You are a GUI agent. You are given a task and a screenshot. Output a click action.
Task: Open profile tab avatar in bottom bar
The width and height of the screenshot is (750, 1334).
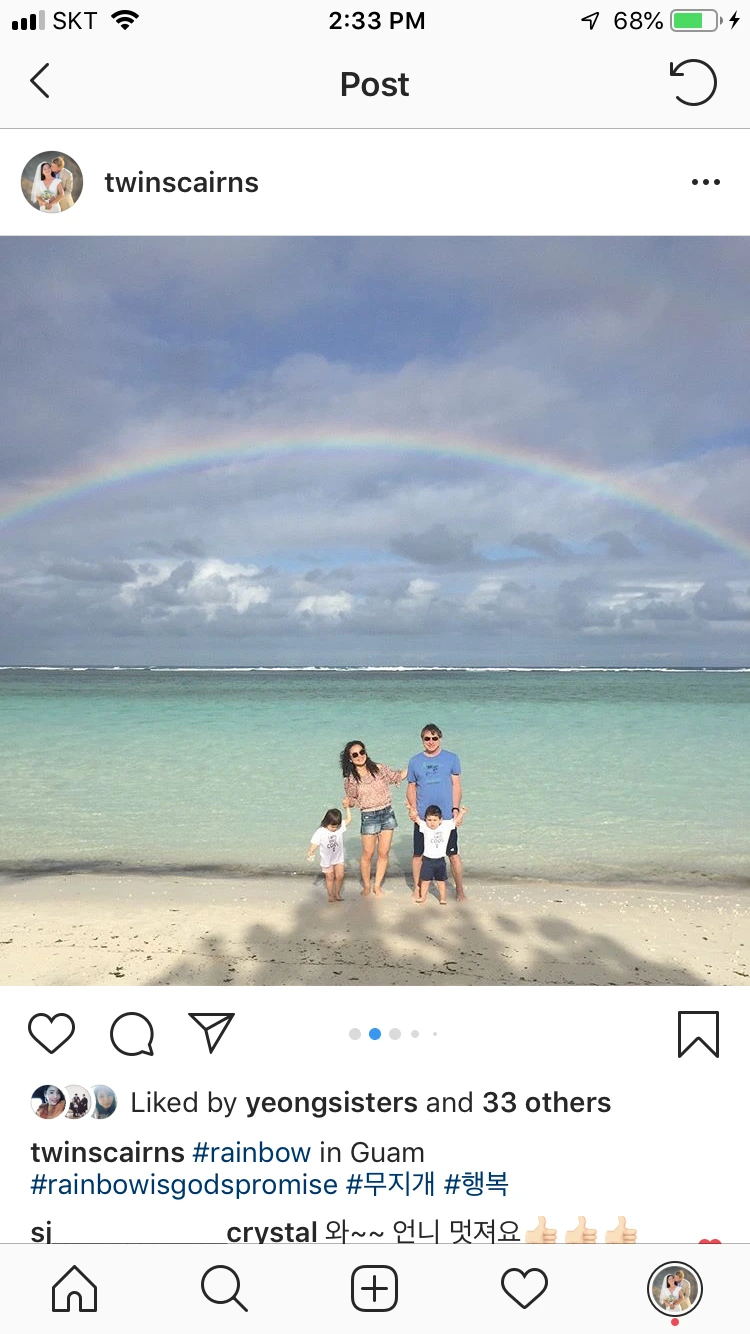tap(675, 1290)
